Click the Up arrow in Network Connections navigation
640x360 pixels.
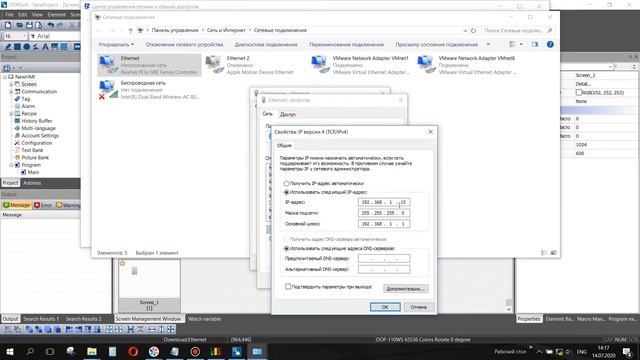pyautogui.click(x=130, y=30)
